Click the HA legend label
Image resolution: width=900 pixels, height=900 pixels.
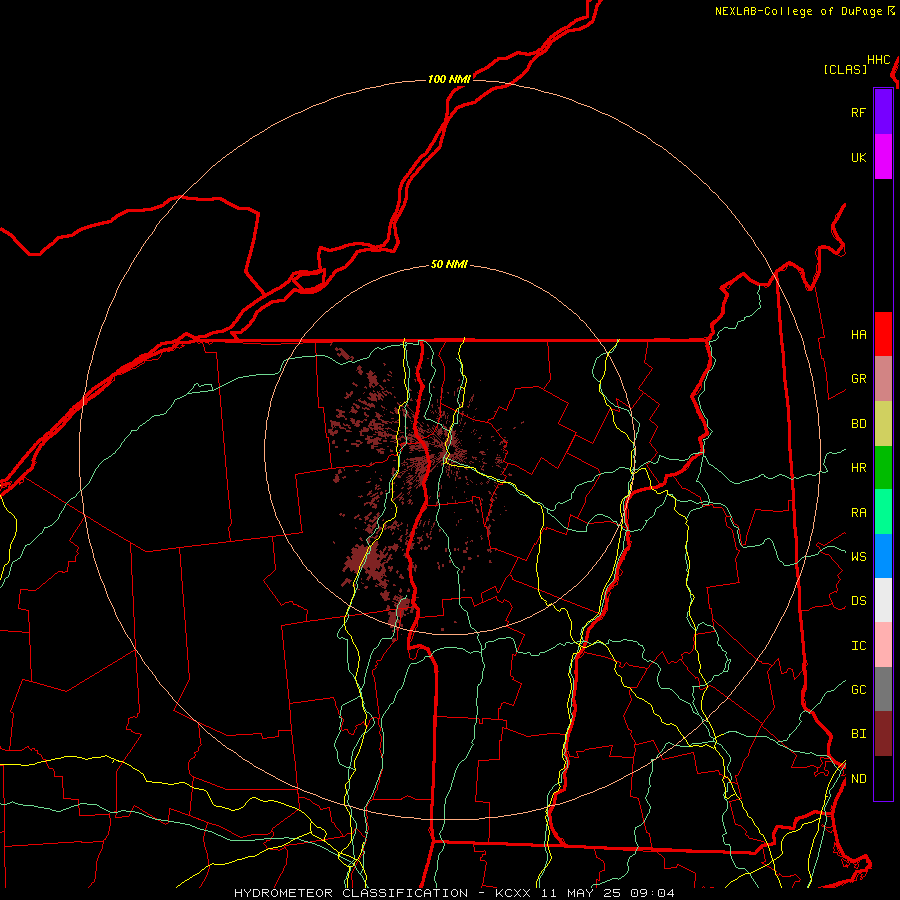[858, 335]
